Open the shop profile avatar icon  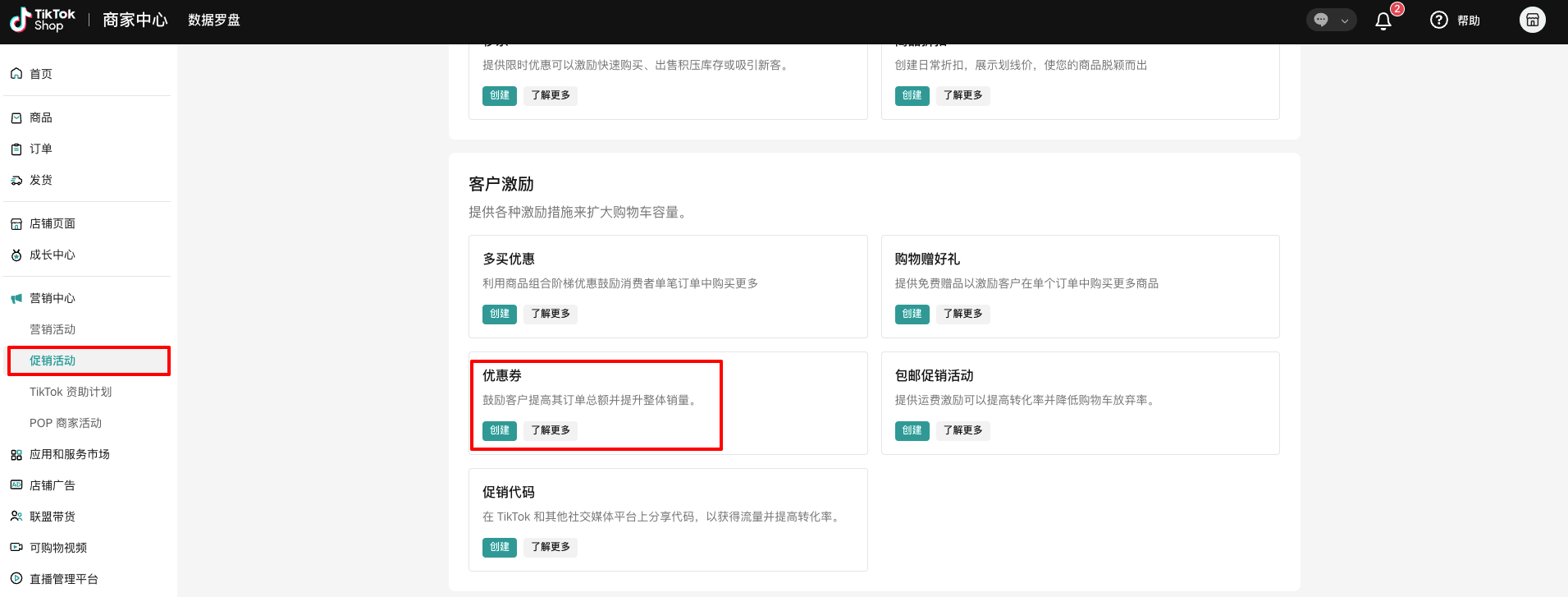pyautogui.click(x=1532, y=21)
